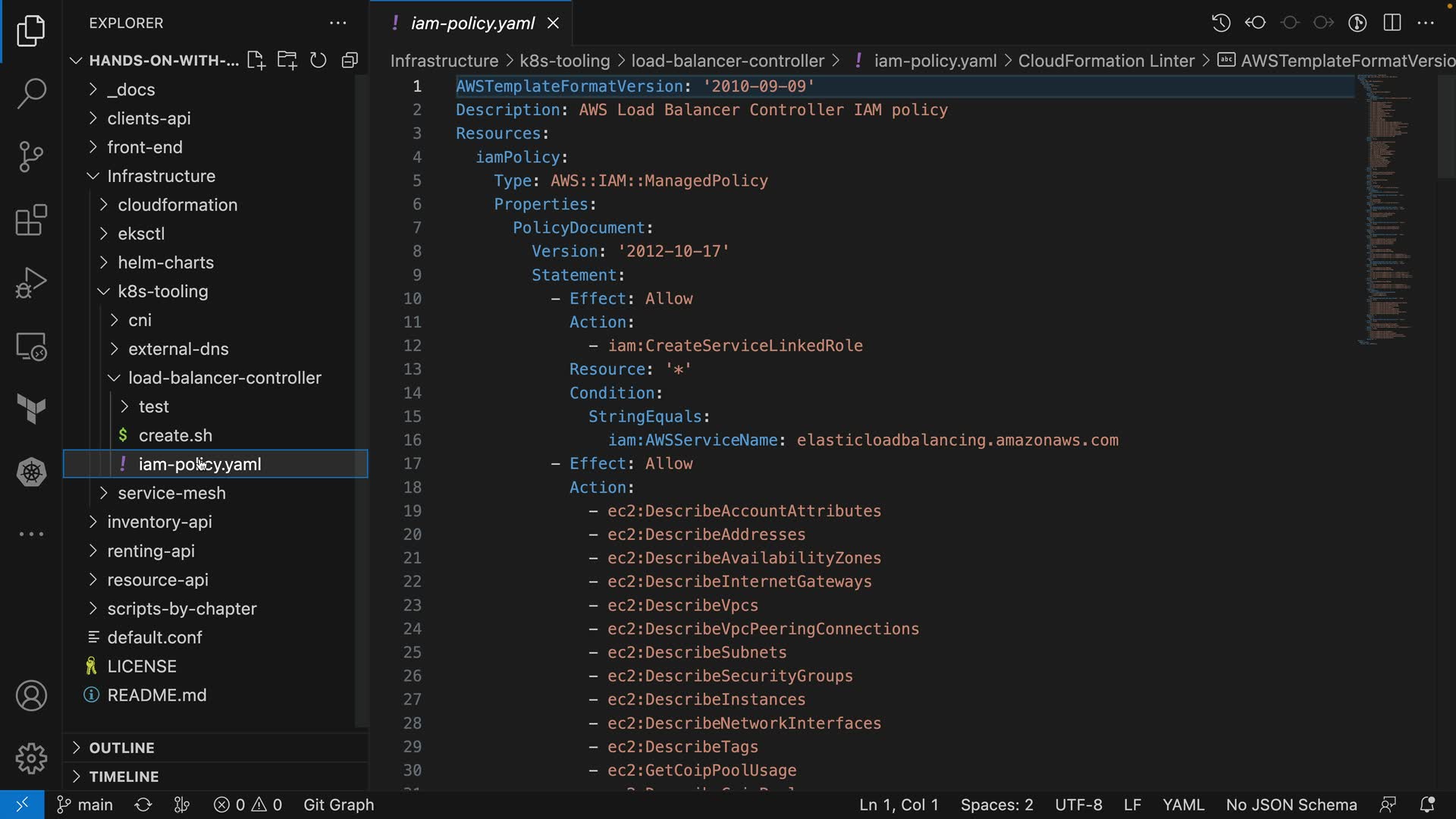Expand the OUTLINE section

[121, 748]
